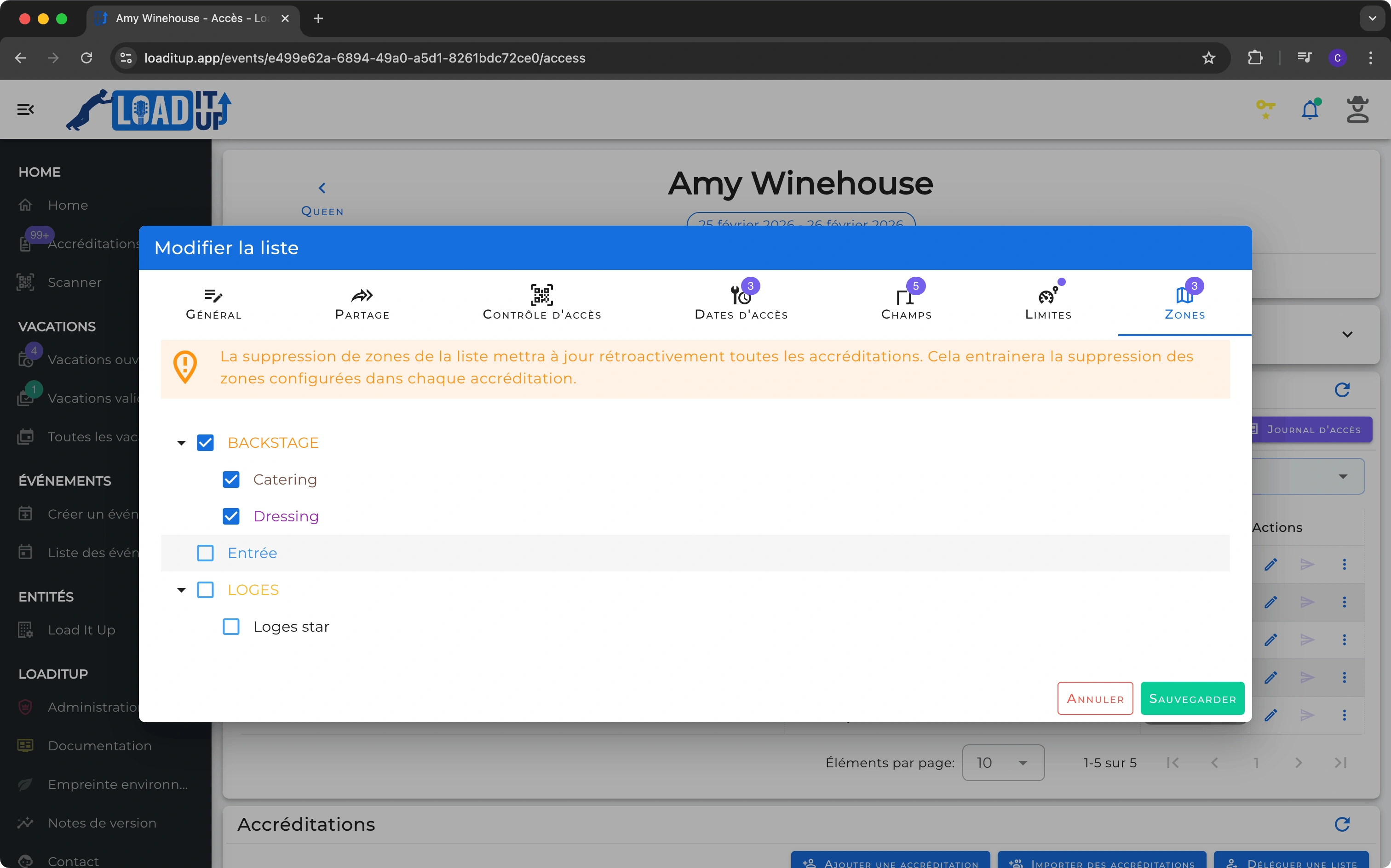Collapse the BACKSTAGE zone tree
Viewport: 1391px width, 868px height.
click(182, 443)
